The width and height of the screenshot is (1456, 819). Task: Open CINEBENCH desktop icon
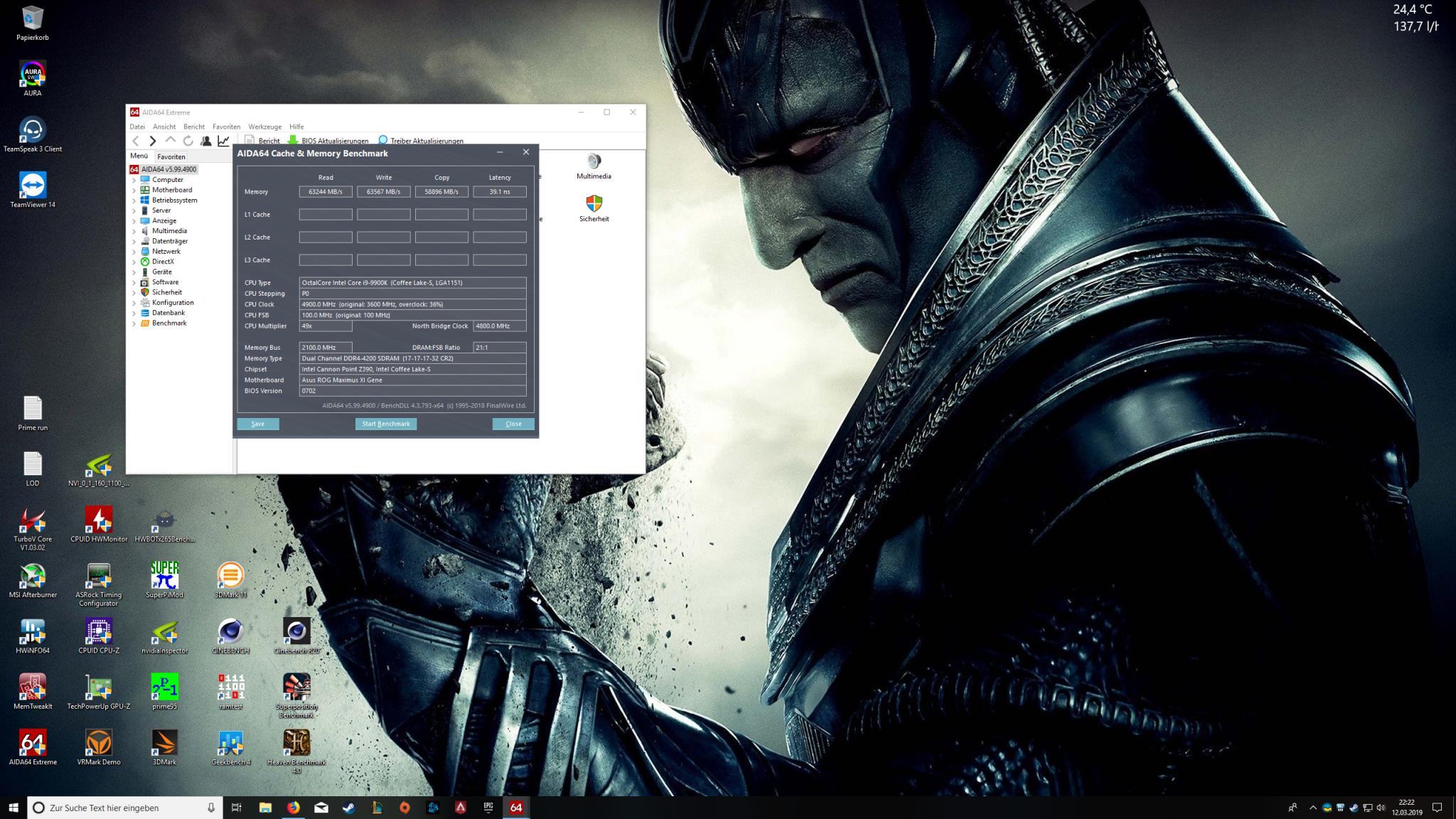click(230, 636)
